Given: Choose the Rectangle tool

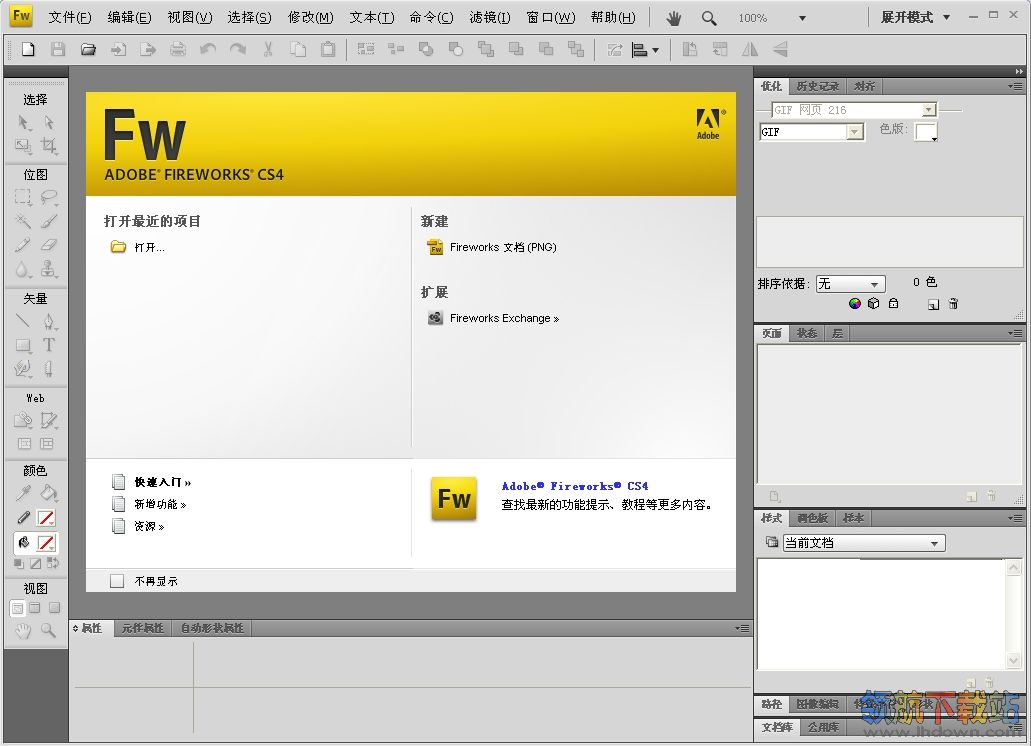Looking at the screenshot, I should (24, 345).
